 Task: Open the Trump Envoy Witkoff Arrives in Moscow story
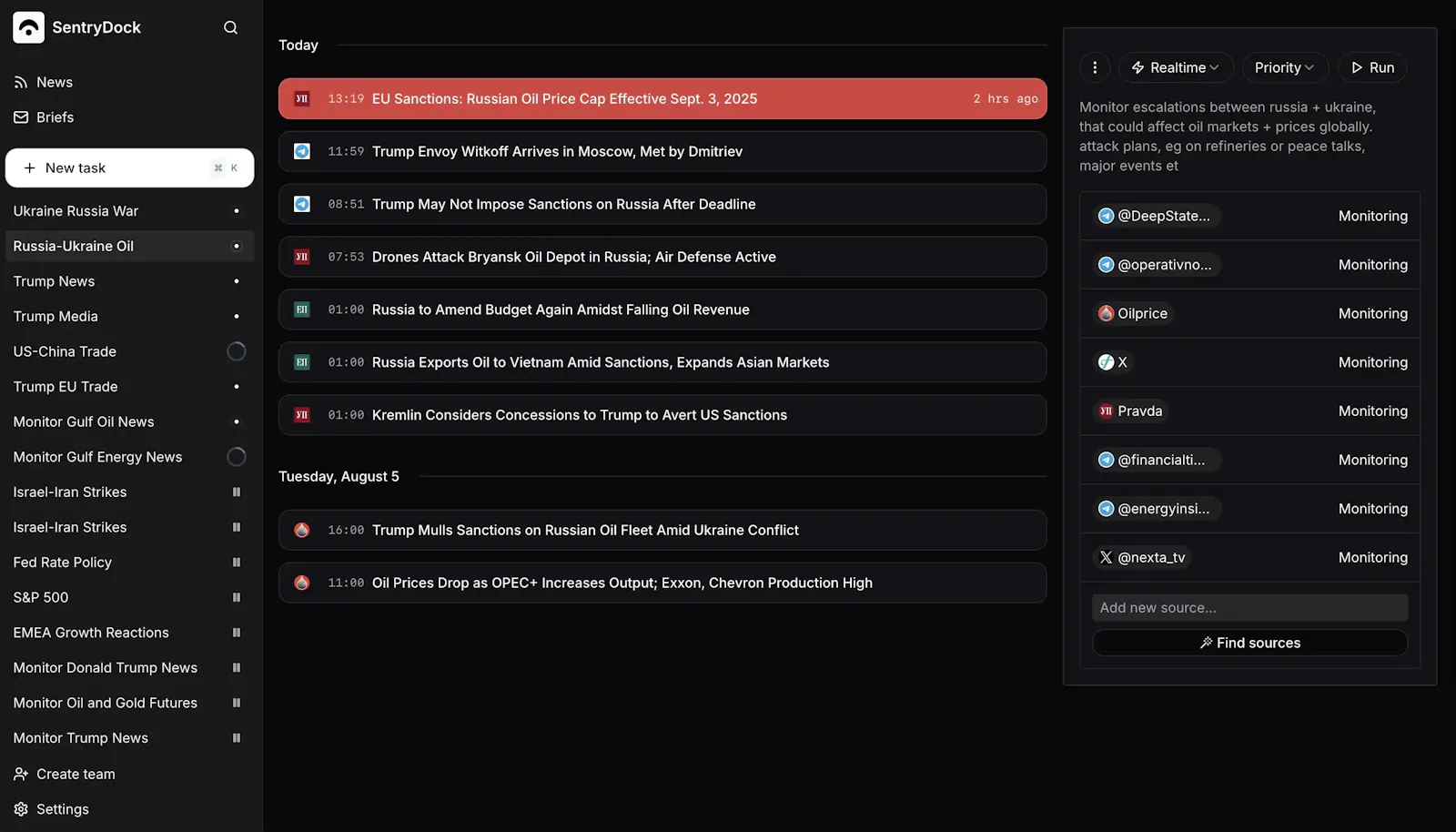point(662,151)
